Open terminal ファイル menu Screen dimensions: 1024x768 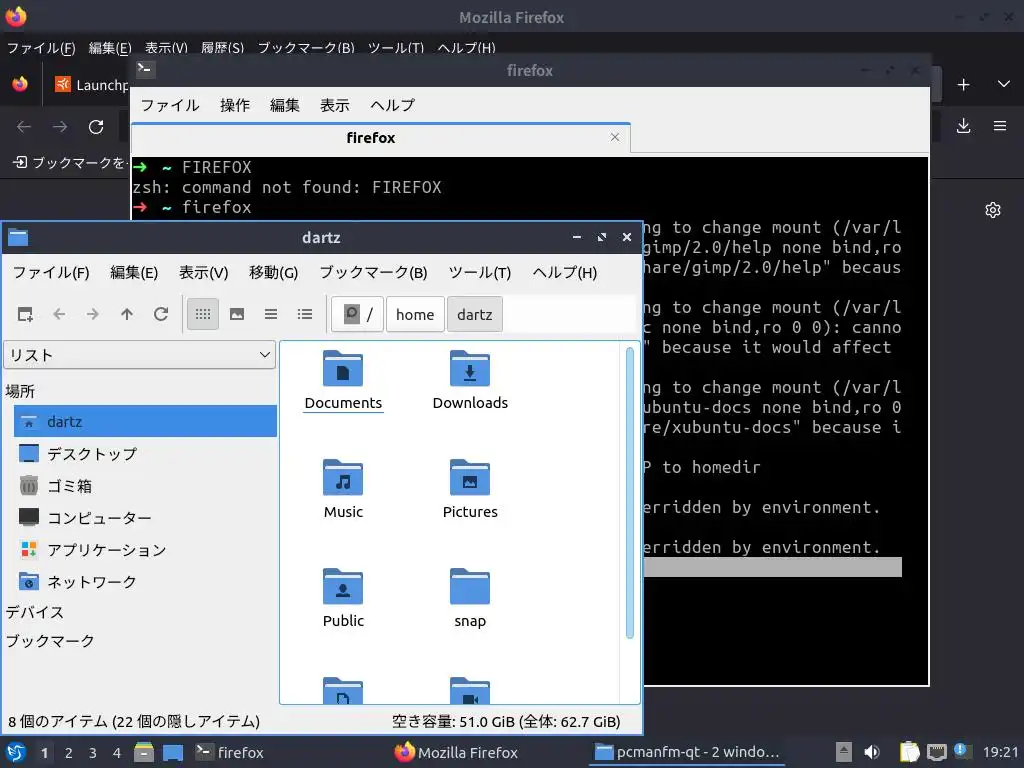[x=170, y=105]
